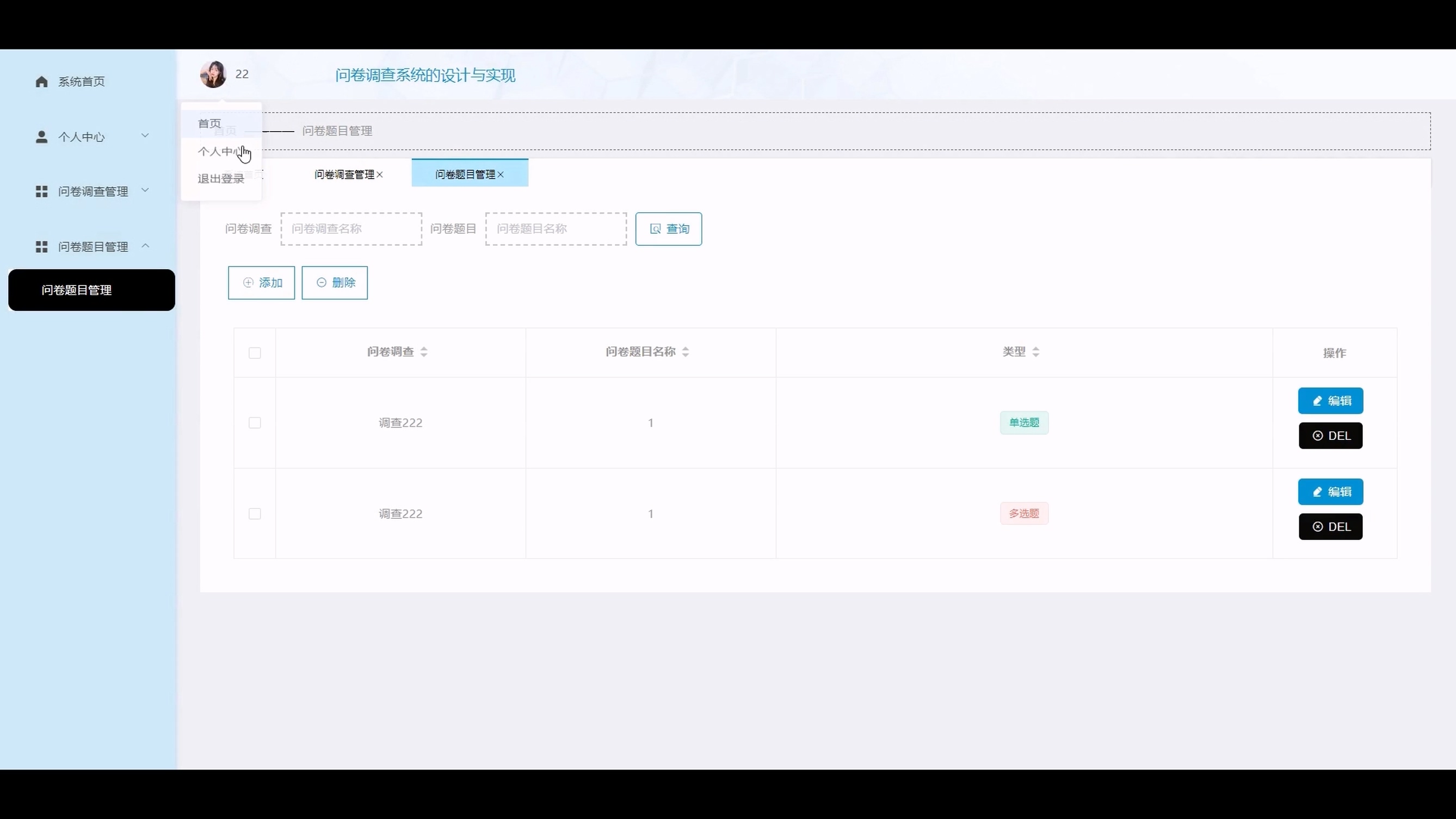Viewport: 1456px width, 819px height.
Task: Click the 多选题 type tag
Action: tap(1024, 513)
